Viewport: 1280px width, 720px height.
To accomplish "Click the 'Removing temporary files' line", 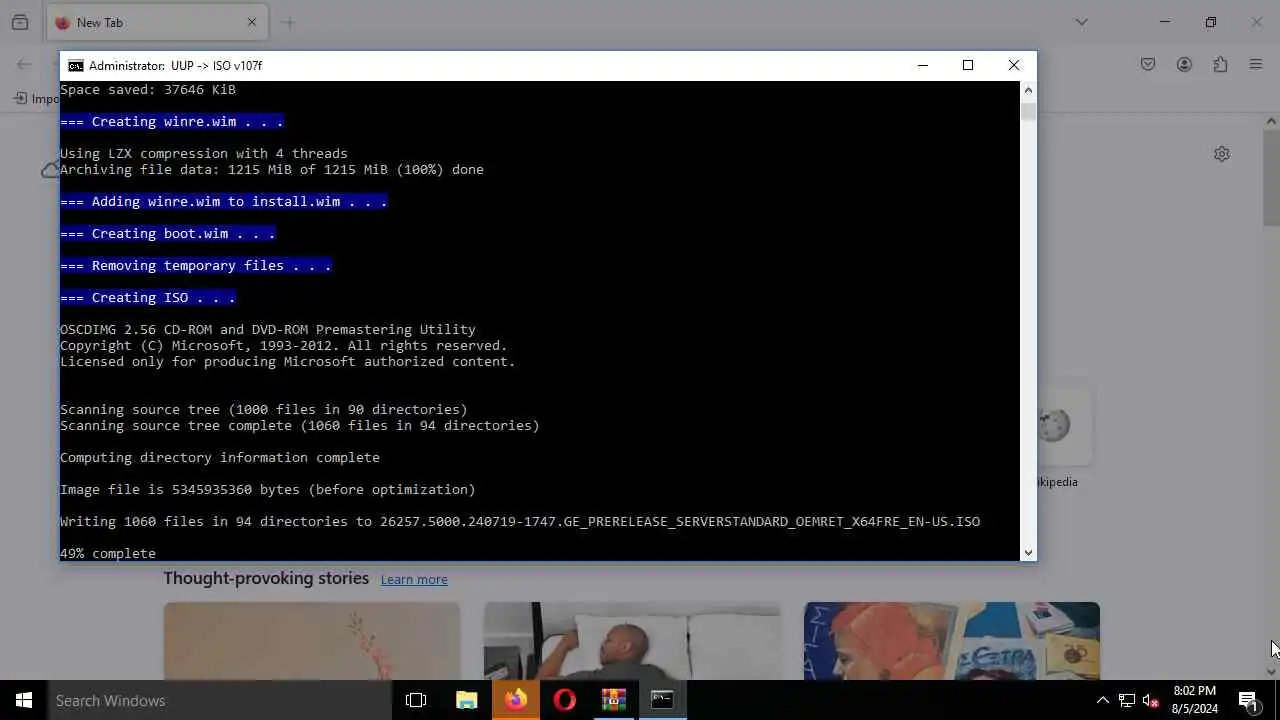I will coord(196,265).
